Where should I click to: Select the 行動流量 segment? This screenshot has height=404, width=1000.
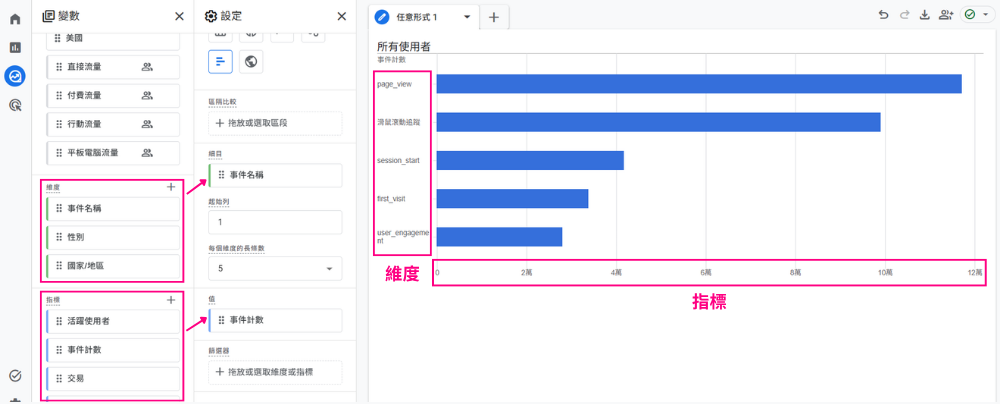click(113, 124)
